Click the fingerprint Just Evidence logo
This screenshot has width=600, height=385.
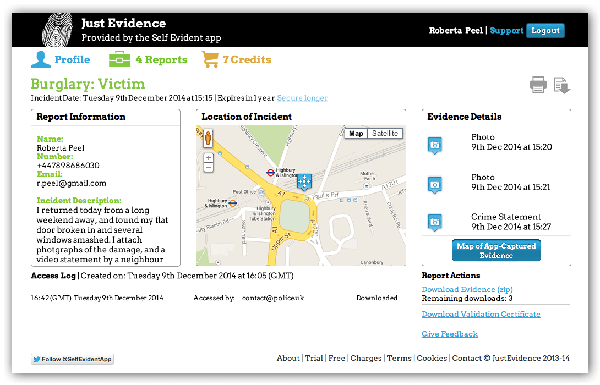tap(57, 30)
